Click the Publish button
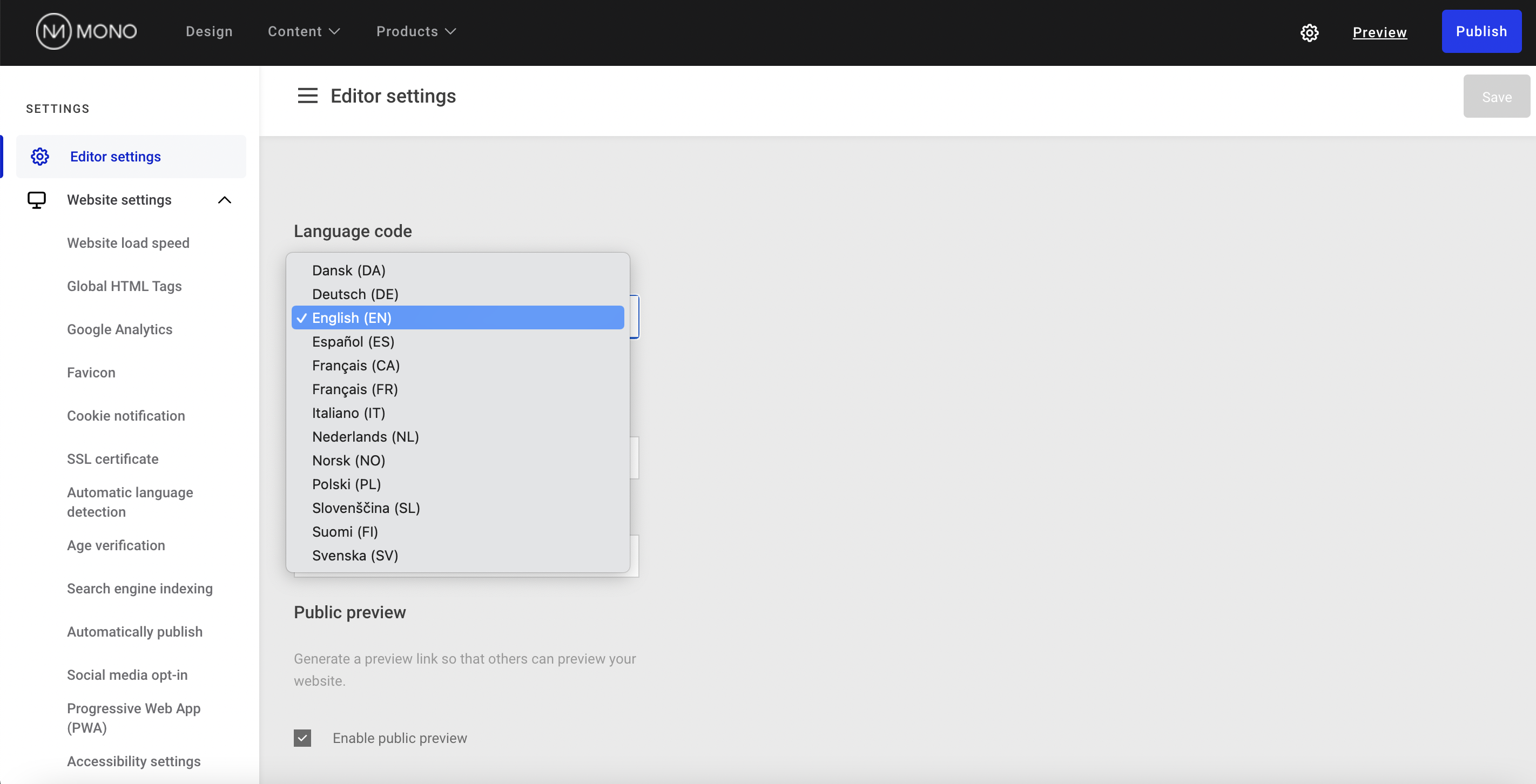 (x=1481, y=31)
